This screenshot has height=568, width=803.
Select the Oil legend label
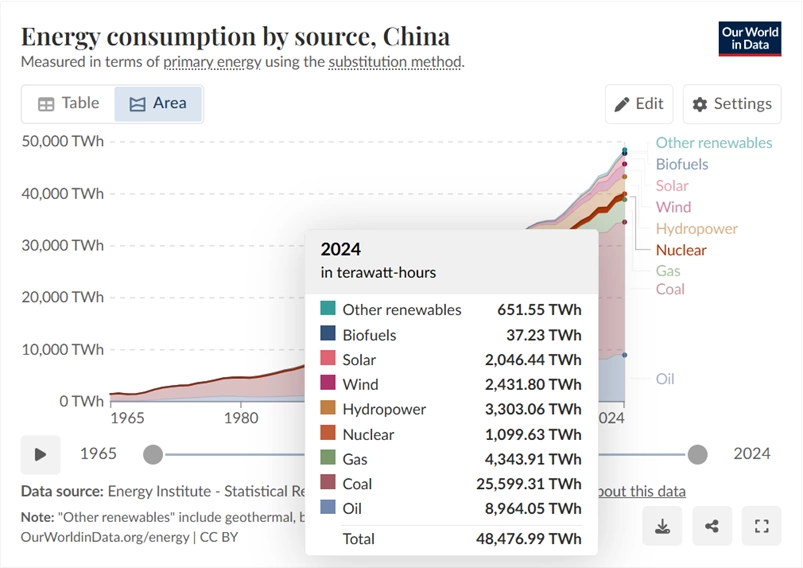pyautogui.click(x=665, y=379)
